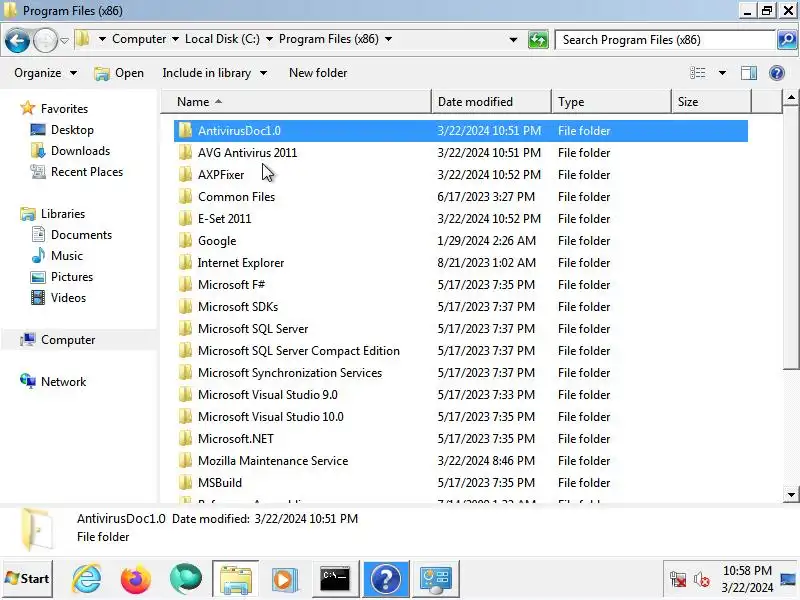Select Libraries in the navigation pane
The image size is (800, 600).
coord(63,214)
